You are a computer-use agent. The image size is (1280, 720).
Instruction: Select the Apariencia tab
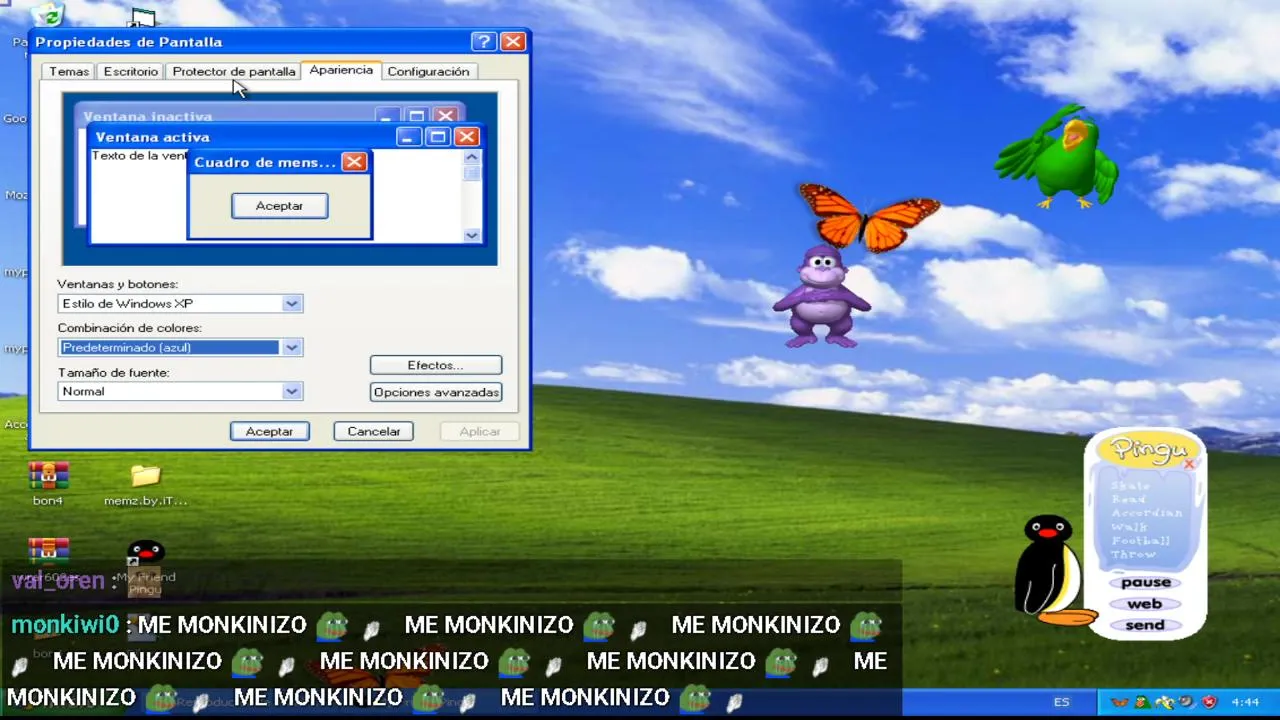click(x=341, y=70)
